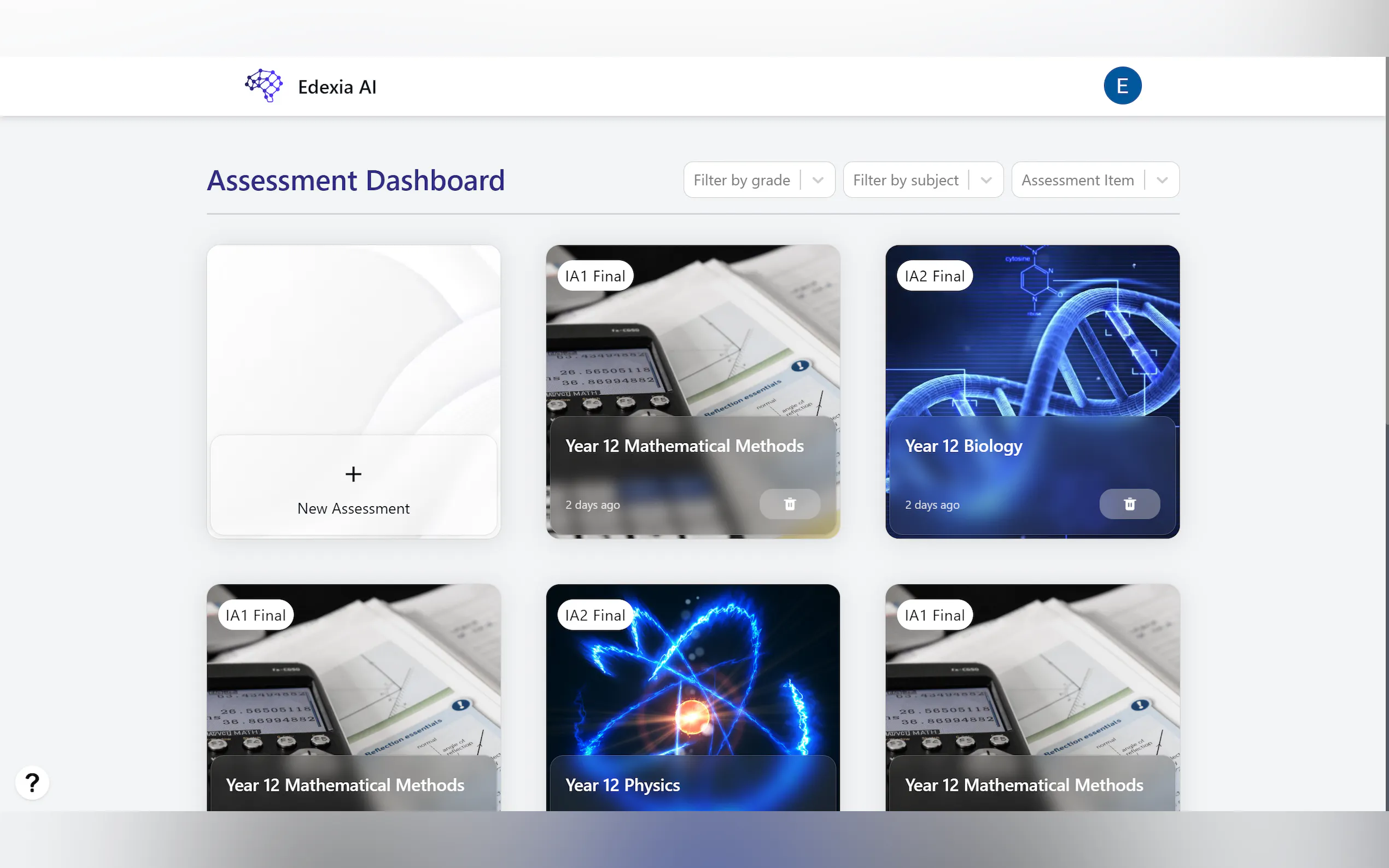
Task: Open the Year 12 Biology card title
Action: [x=963, y=446]
